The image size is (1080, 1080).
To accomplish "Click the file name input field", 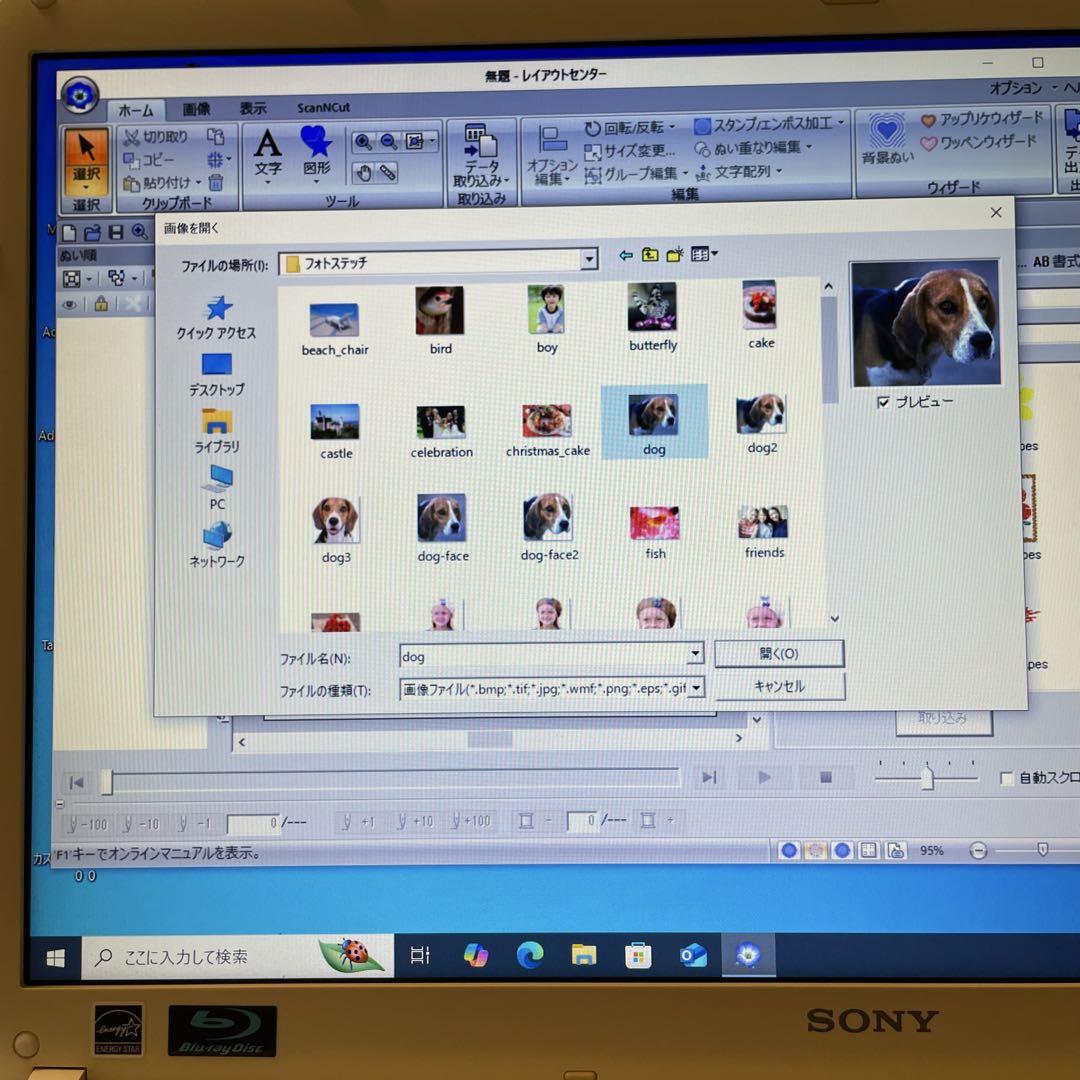I will (x=543, y=655).
